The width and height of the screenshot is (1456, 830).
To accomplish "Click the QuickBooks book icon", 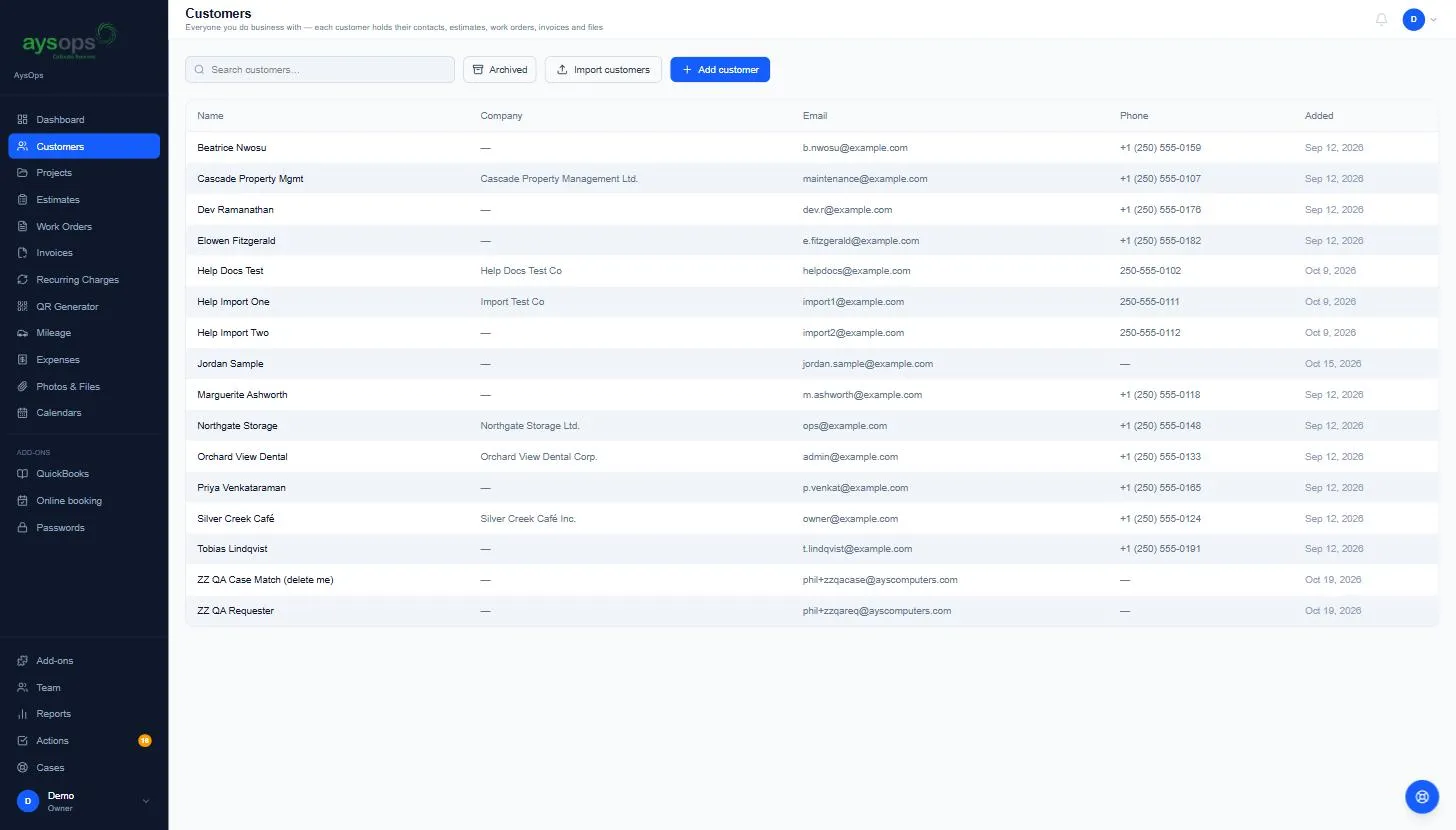I will coord(23,474).
